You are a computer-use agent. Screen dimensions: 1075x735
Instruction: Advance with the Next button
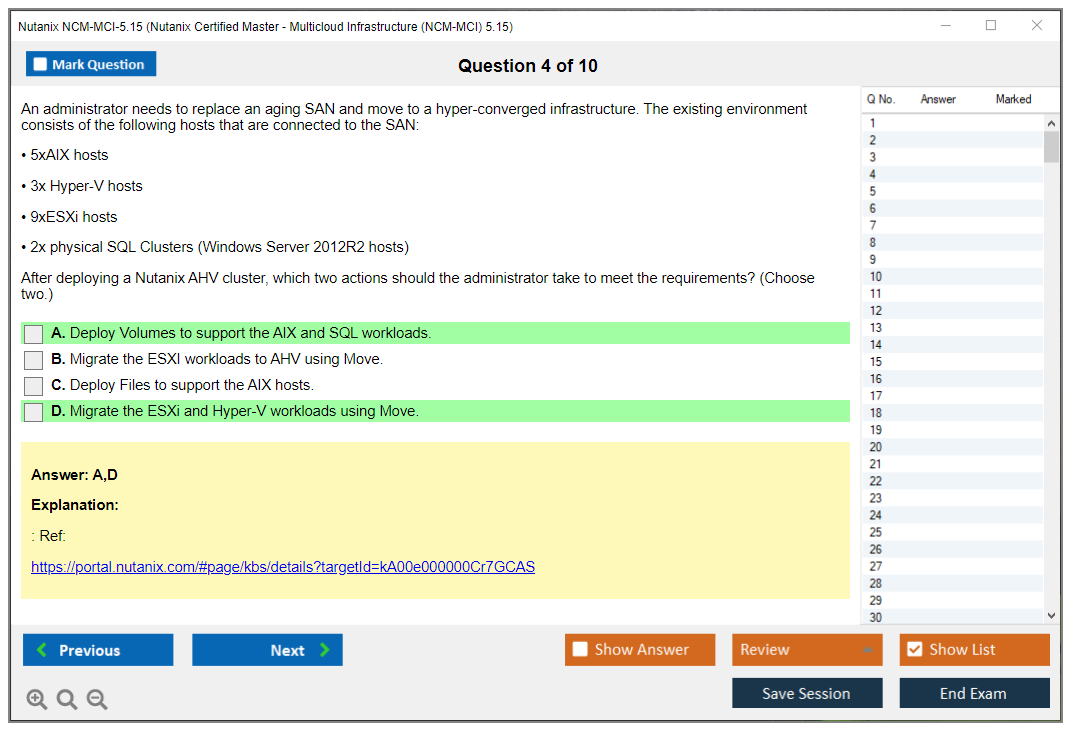point(267,650)
